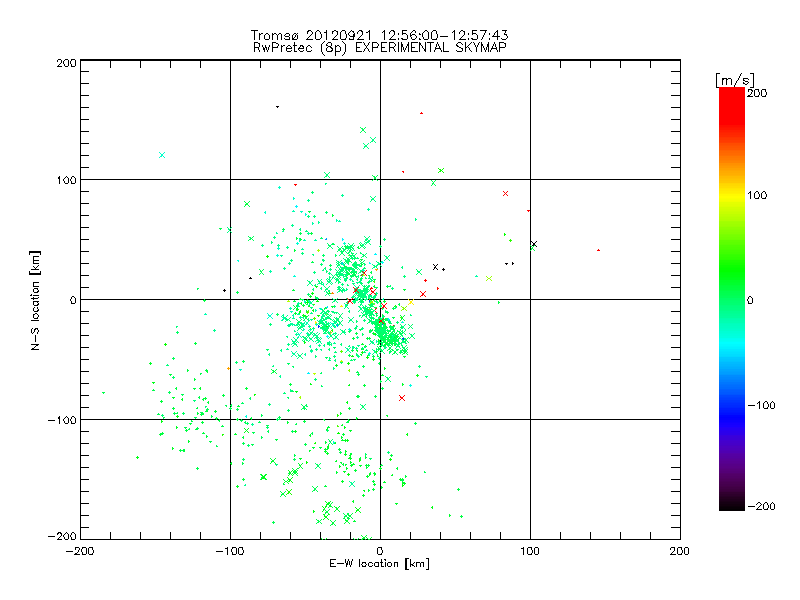The width and height of the screenshot is (800, 600).
Task: Click the y-axis tick label '100'
Action: point(66,180)
